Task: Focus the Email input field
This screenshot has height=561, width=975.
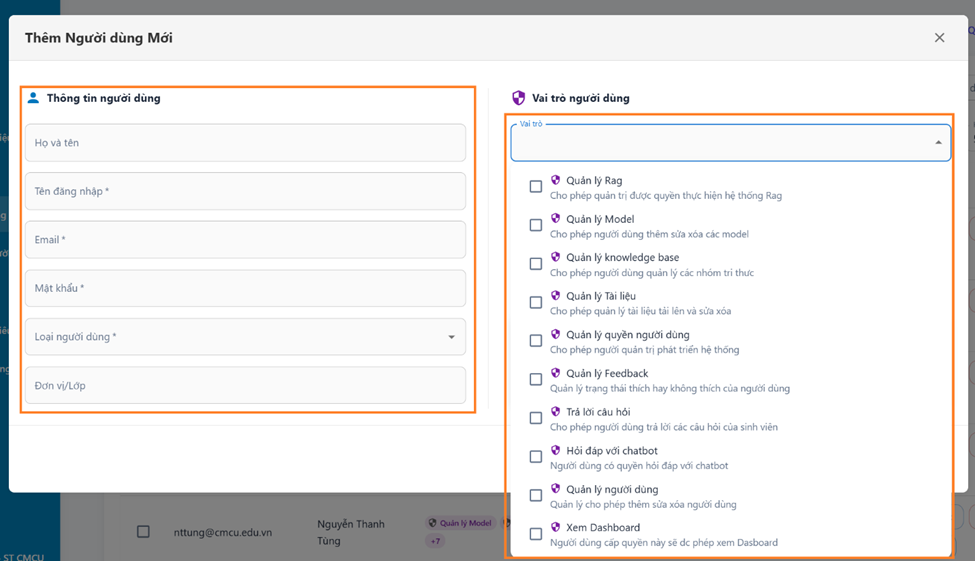Action: (245, 240)
